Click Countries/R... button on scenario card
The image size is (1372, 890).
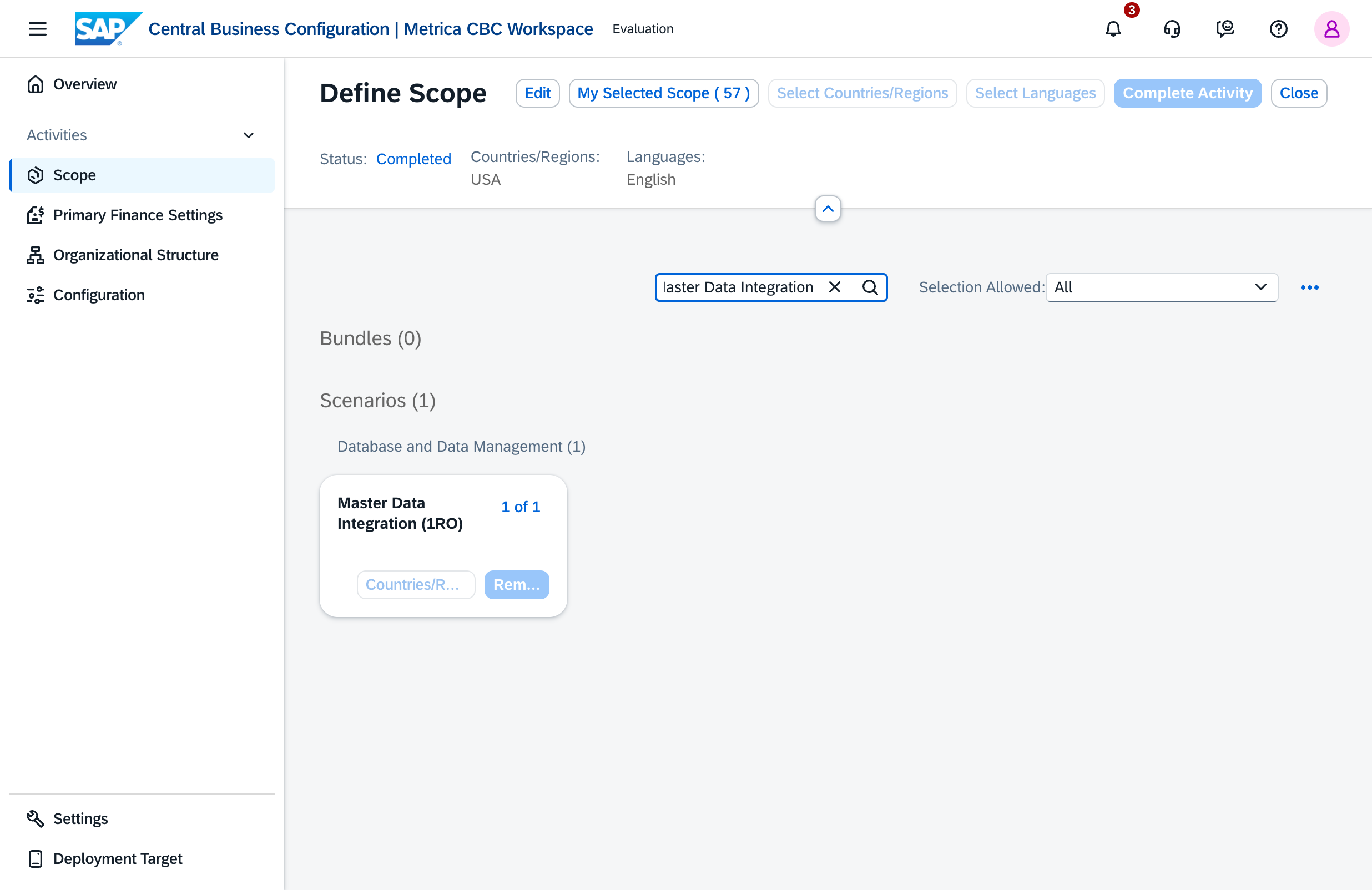[x=416, y=584]
